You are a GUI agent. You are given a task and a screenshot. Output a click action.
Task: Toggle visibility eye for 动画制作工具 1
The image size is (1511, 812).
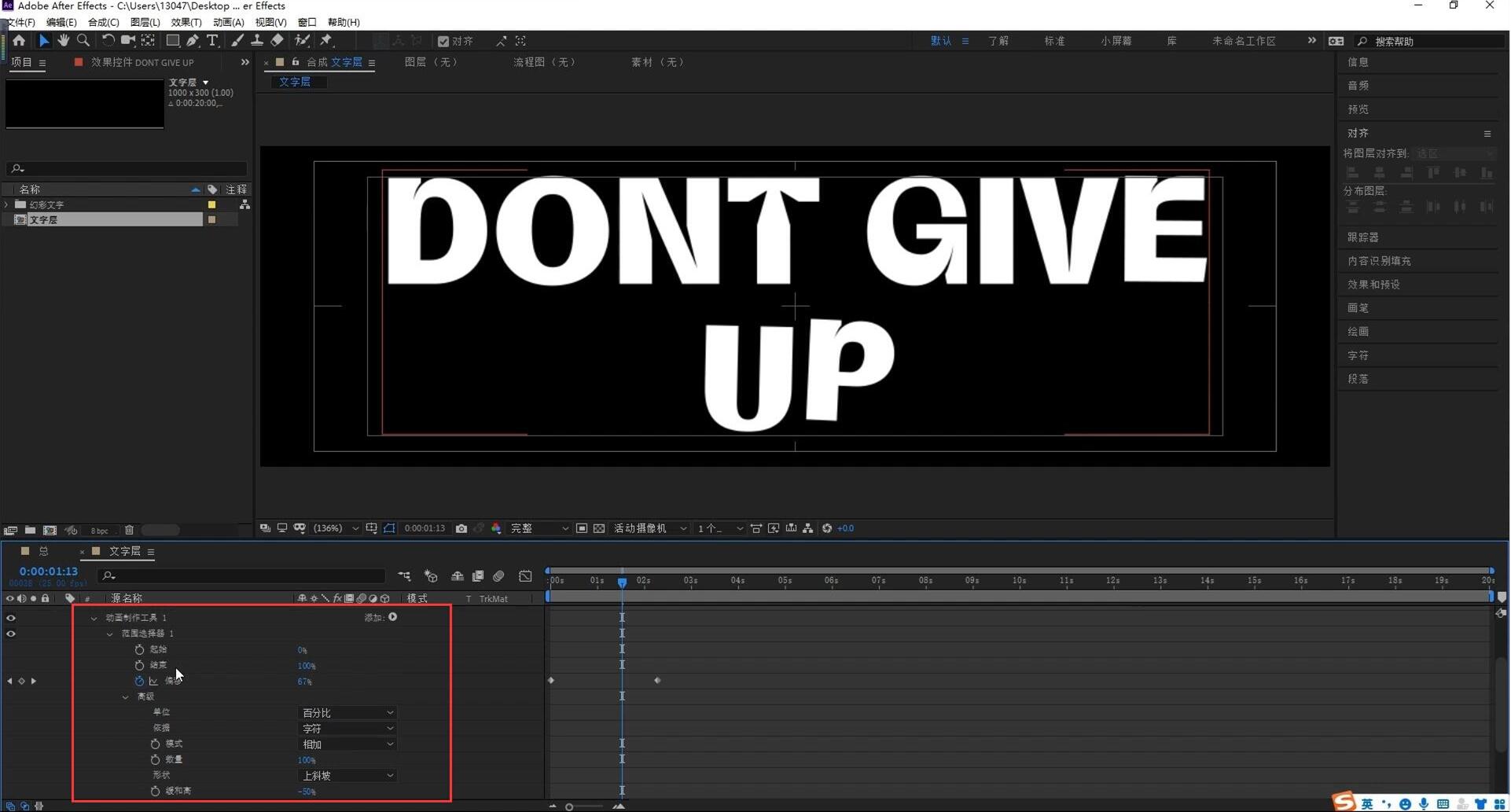click(11, 619)
